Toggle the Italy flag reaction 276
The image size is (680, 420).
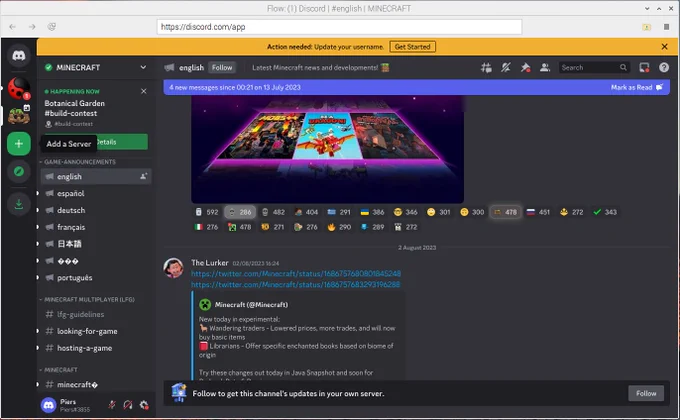(x=206, y=227)
